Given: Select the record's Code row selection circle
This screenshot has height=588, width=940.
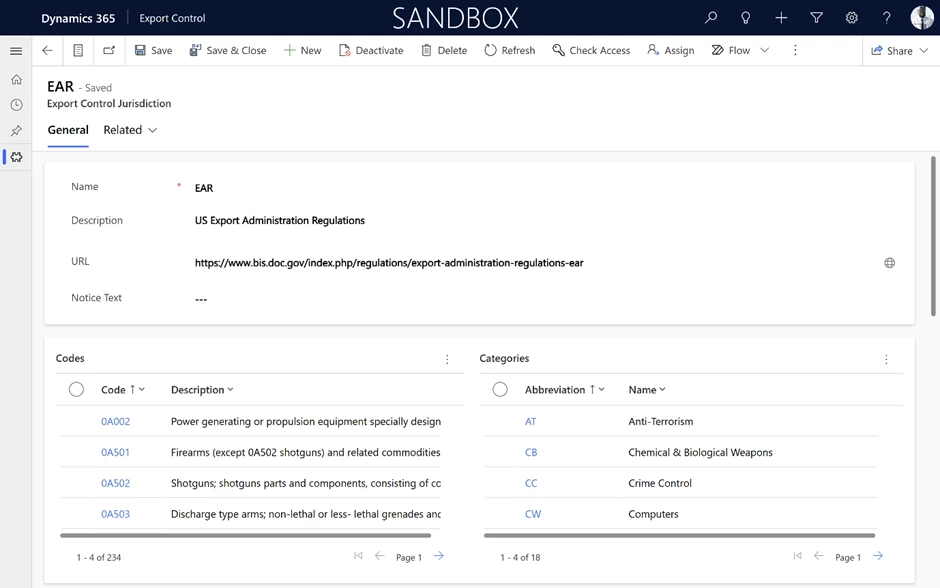Looking at the screenshot, I should pyautogui.click(x=76, y=389).
